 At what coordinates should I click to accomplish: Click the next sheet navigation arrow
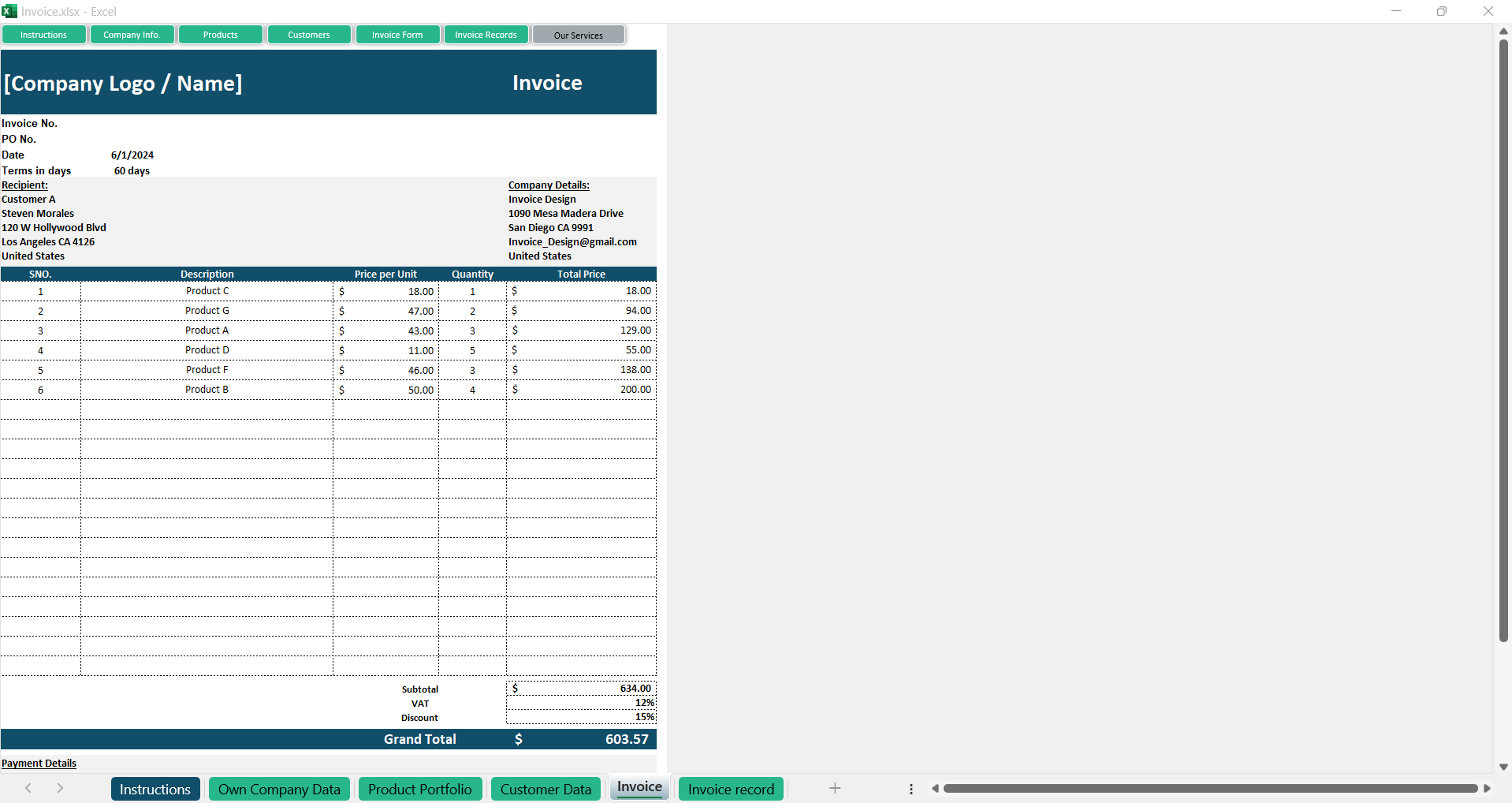click(x=60, y=788)
